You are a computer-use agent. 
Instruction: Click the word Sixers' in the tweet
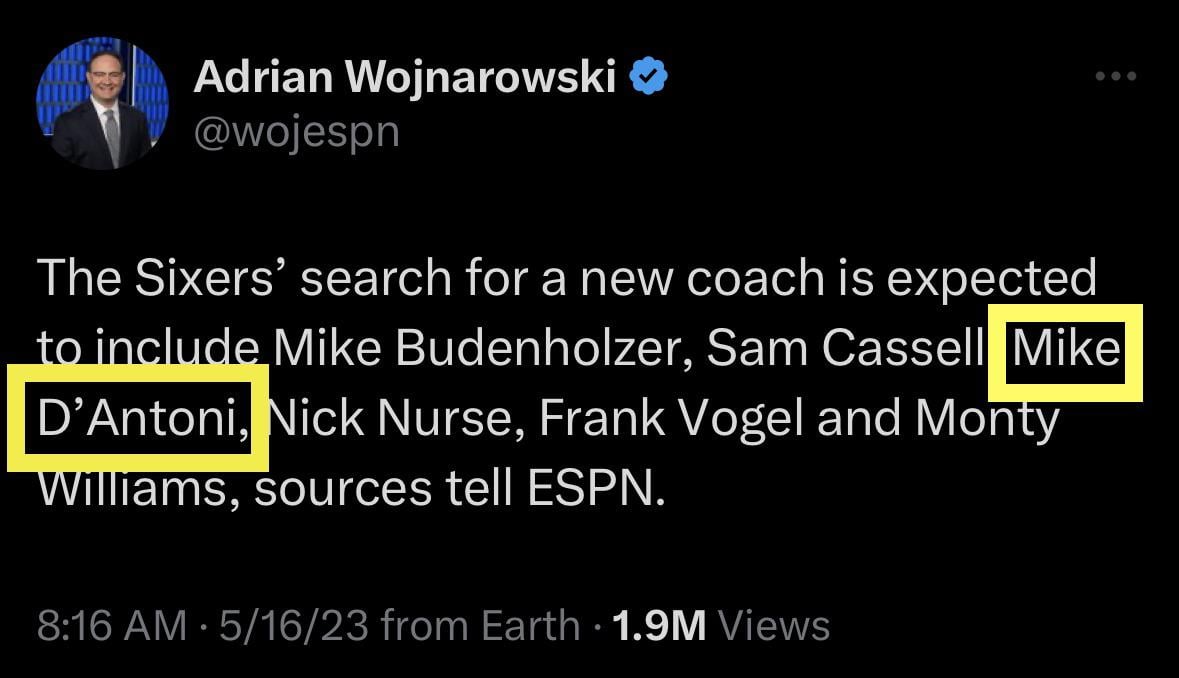click(211, 280)
